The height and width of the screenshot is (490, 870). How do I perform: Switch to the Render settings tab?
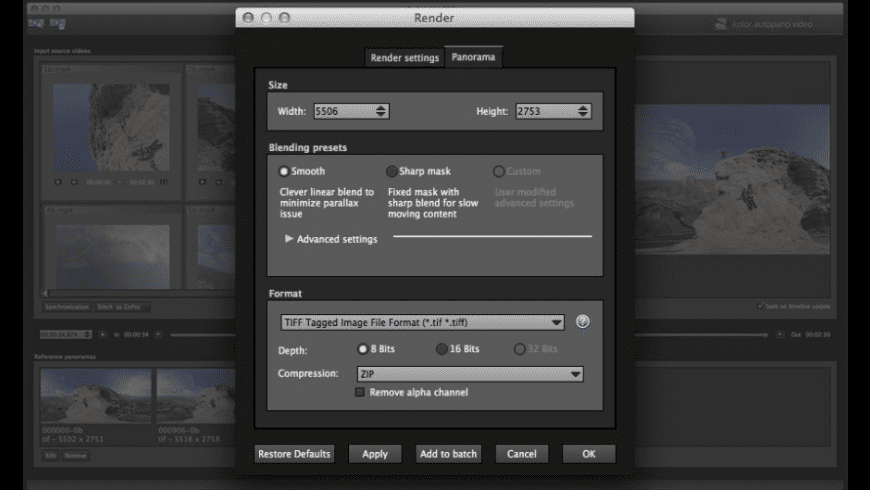coord(404,58)
